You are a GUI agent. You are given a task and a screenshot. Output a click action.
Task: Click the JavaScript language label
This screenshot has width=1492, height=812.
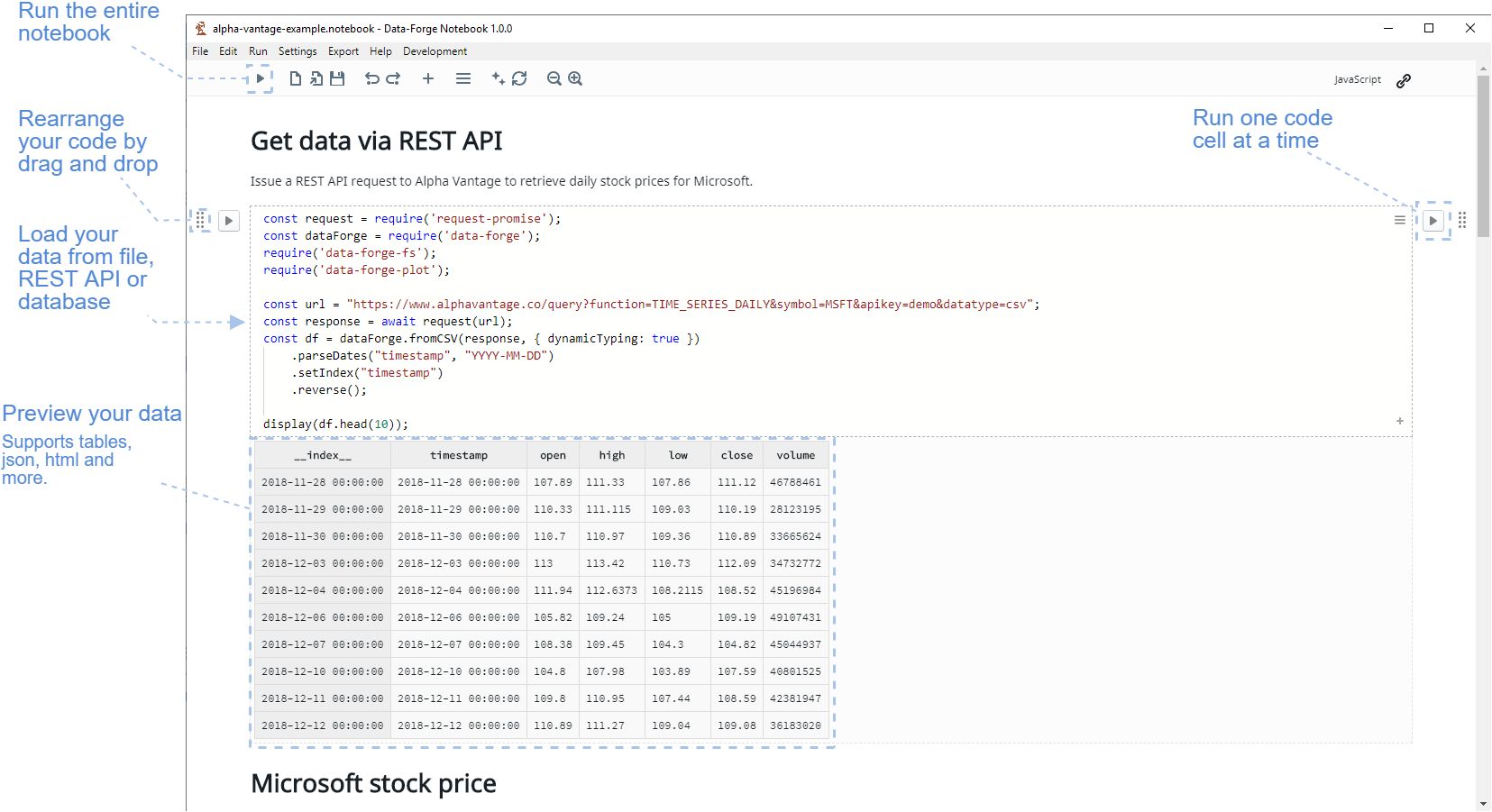[x=1356, y=79]
